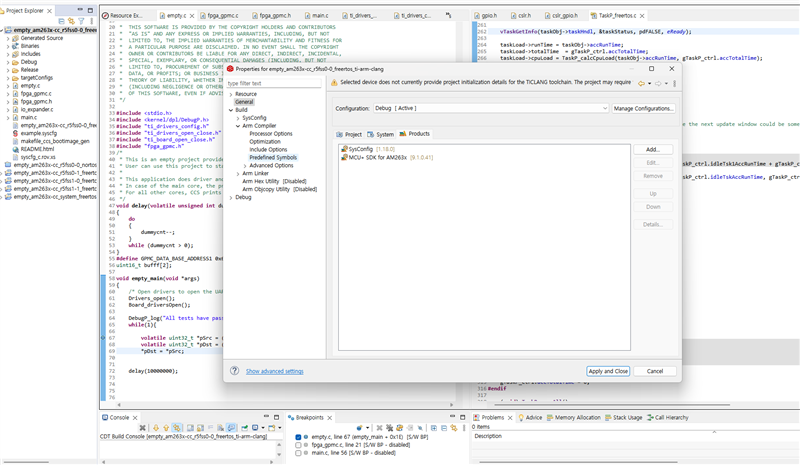This screenshot has width=800, height=465.
Task: Click the filter icon in Project Explorer toolbar
Action: pyautogui.click(x=81, y=20)
